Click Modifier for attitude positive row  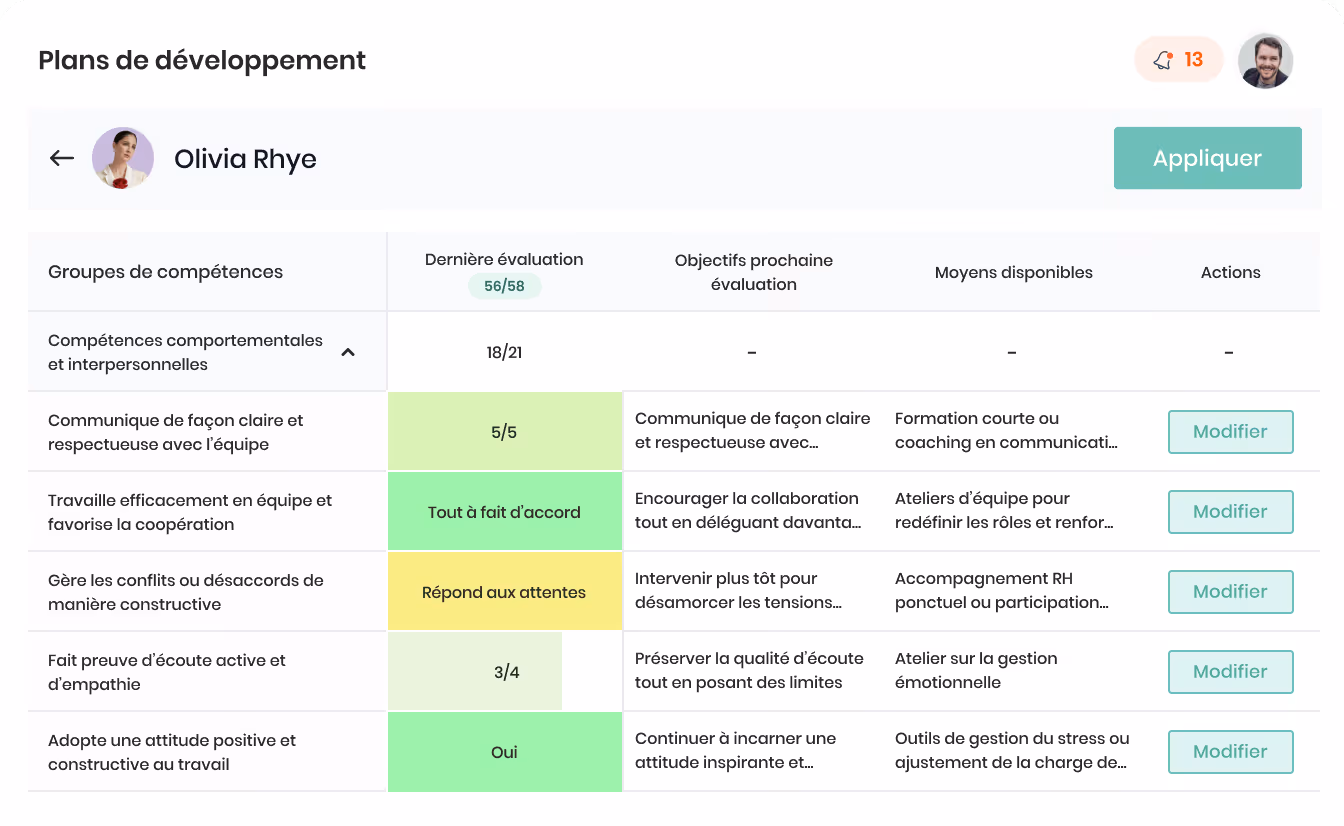(1230, 752)
